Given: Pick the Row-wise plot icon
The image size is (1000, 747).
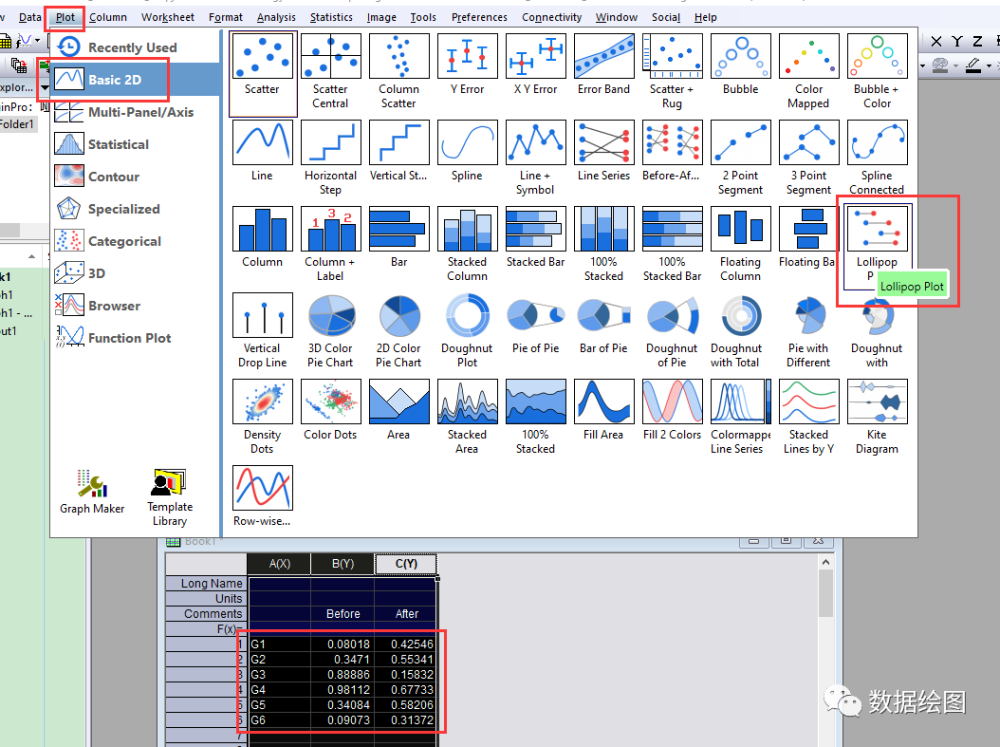Looking at the screenshot, I should [x=262, y=487].
